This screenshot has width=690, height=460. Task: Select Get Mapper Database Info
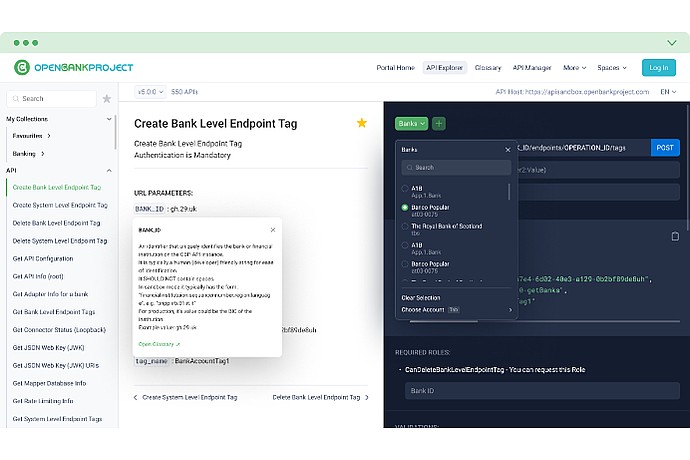point(49,383)
